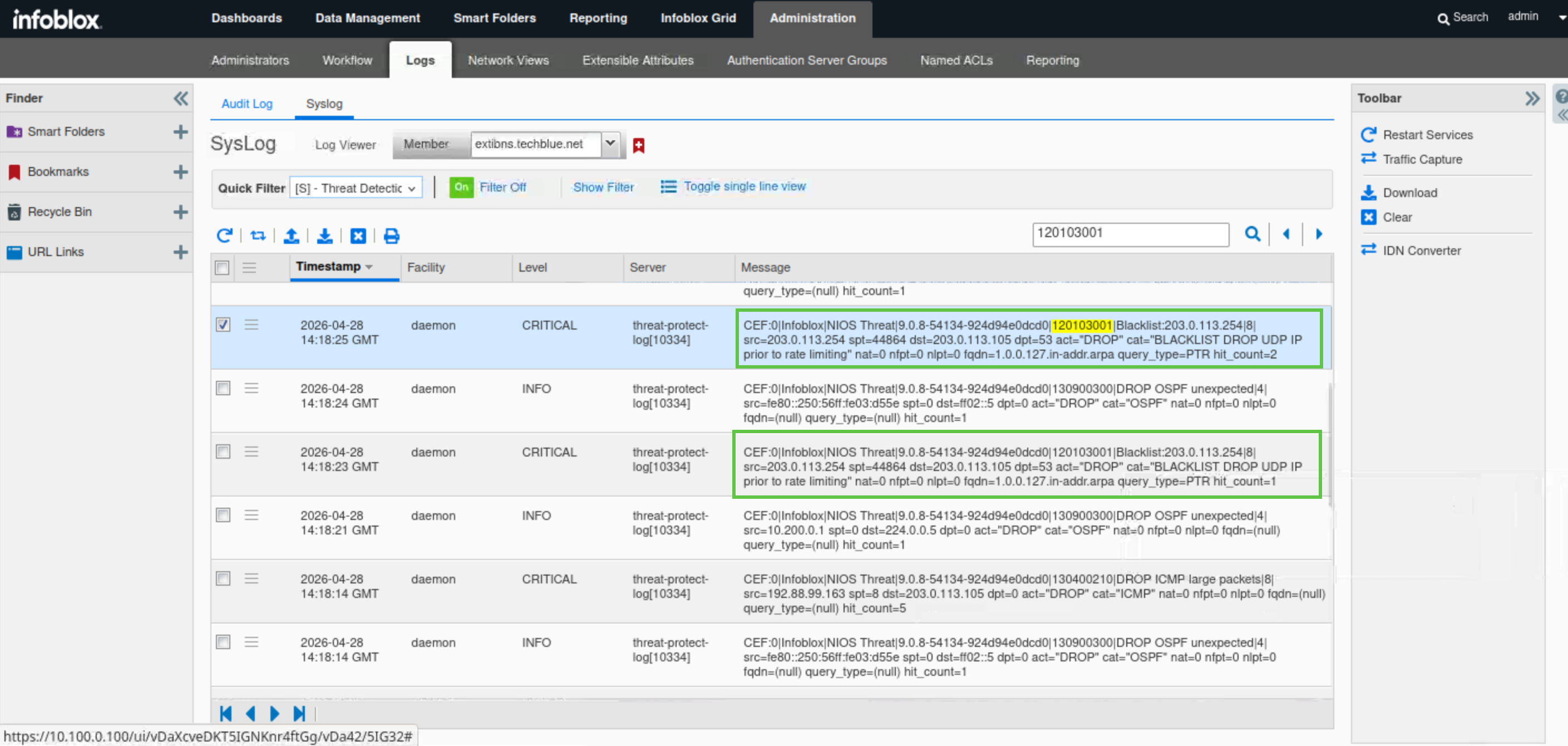The height and width of the screenshot is (746, 1568).
Task: Click the Member field showing extibns.techblue.net
Action: pyautogui.click(x=536, y=144)
